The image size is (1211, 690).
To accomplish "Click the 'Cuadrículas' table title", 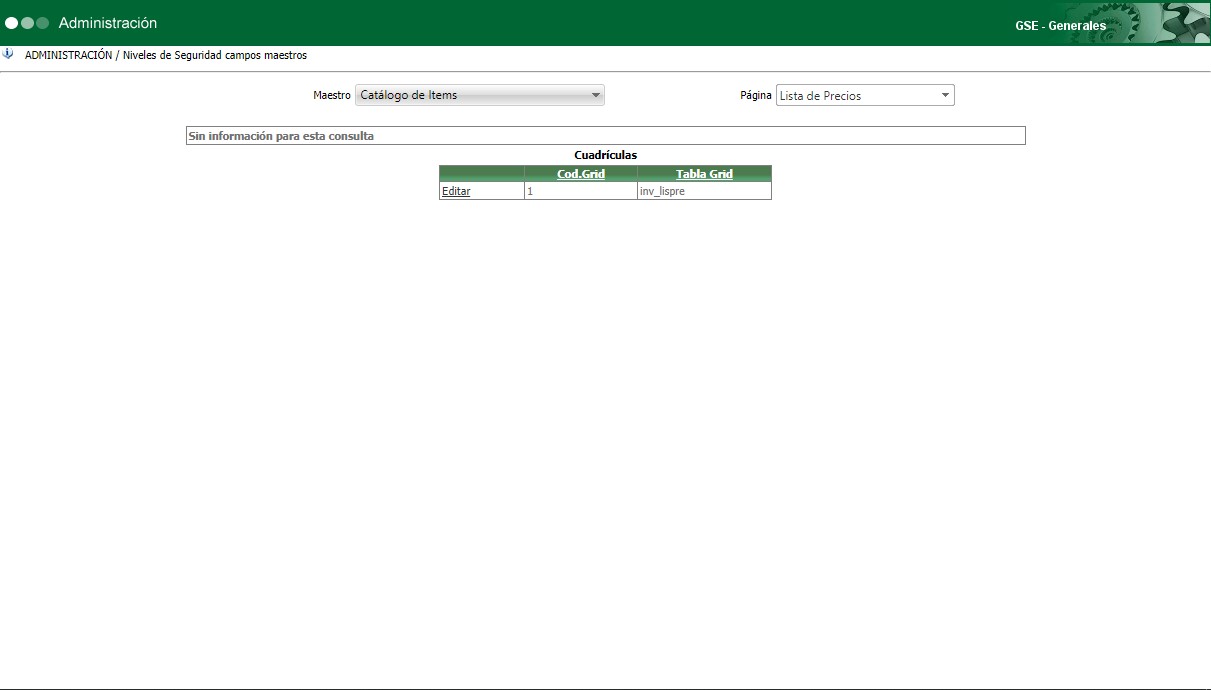I will 605,155.
